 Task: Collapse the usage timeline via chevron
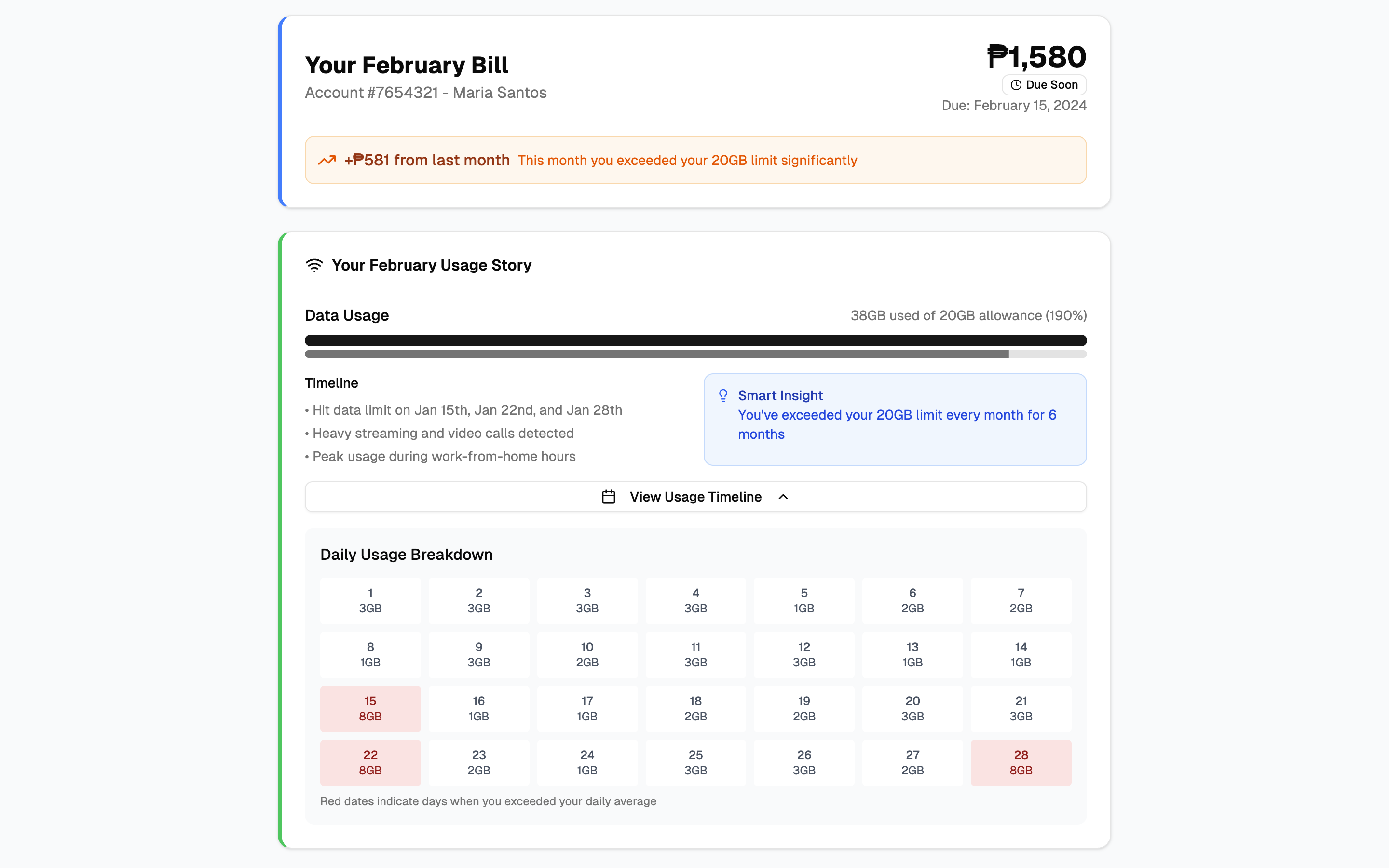click(x=783, y=497)
